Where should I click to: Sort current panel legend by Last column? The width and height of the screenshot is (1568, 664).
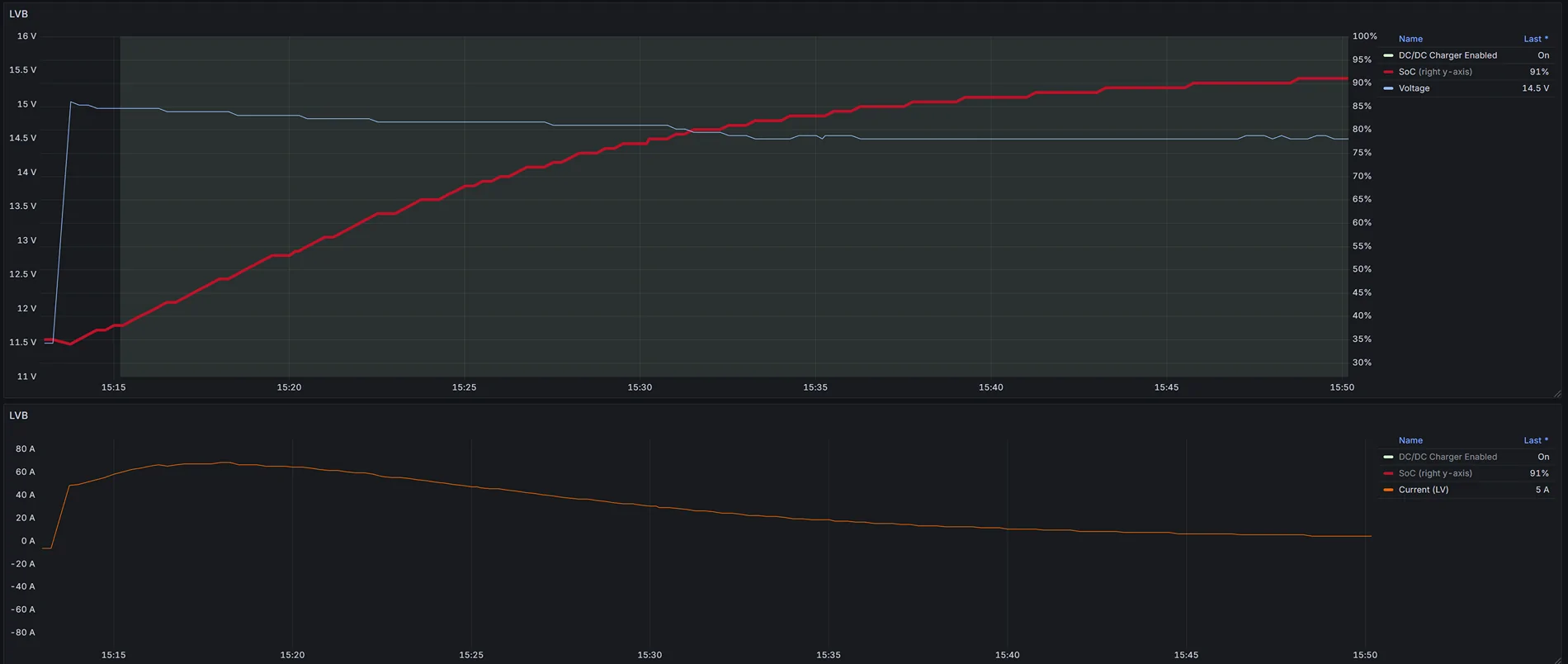click(x=1534, y=440)
